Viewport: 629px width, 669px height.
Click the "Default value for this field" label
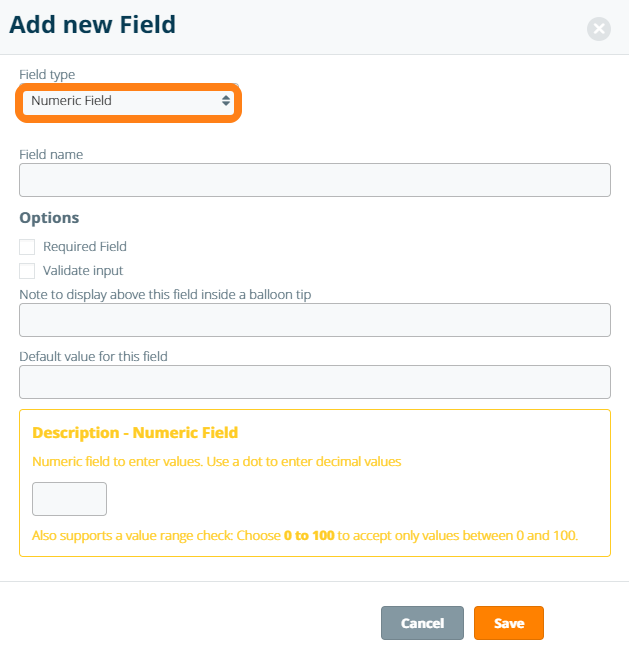pos(94,356)
